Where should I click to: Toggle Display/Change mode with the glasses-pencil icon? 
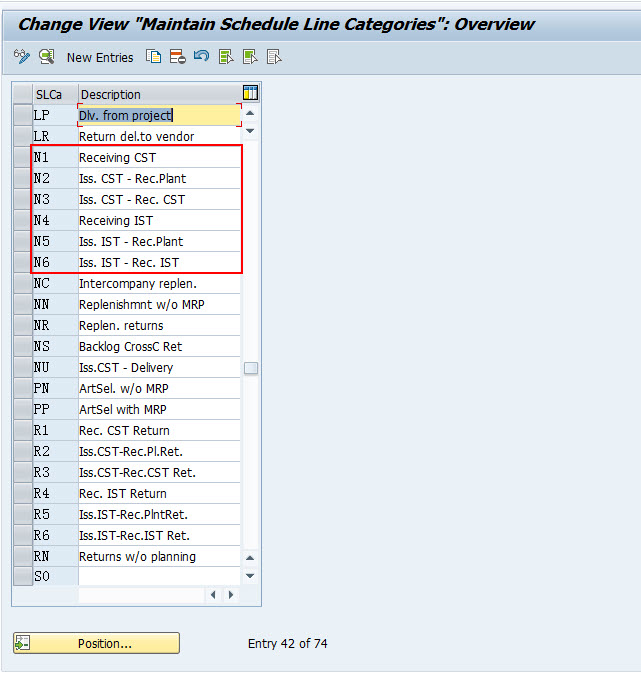click(22, 57)
